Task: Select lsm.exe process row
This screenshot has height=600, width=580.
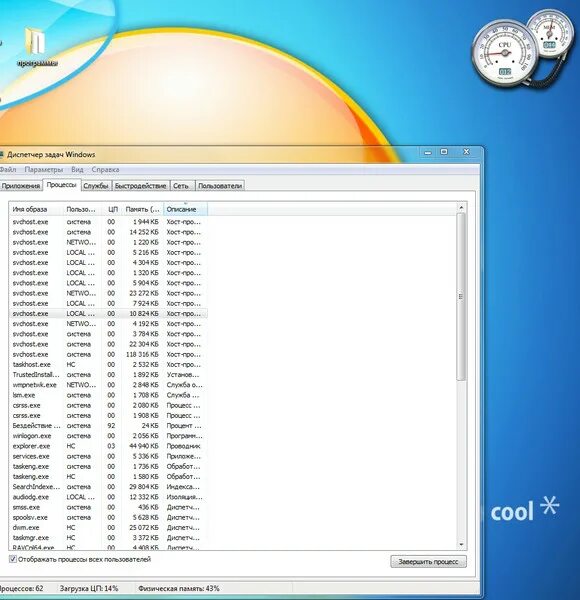Action: click(108, 395)
